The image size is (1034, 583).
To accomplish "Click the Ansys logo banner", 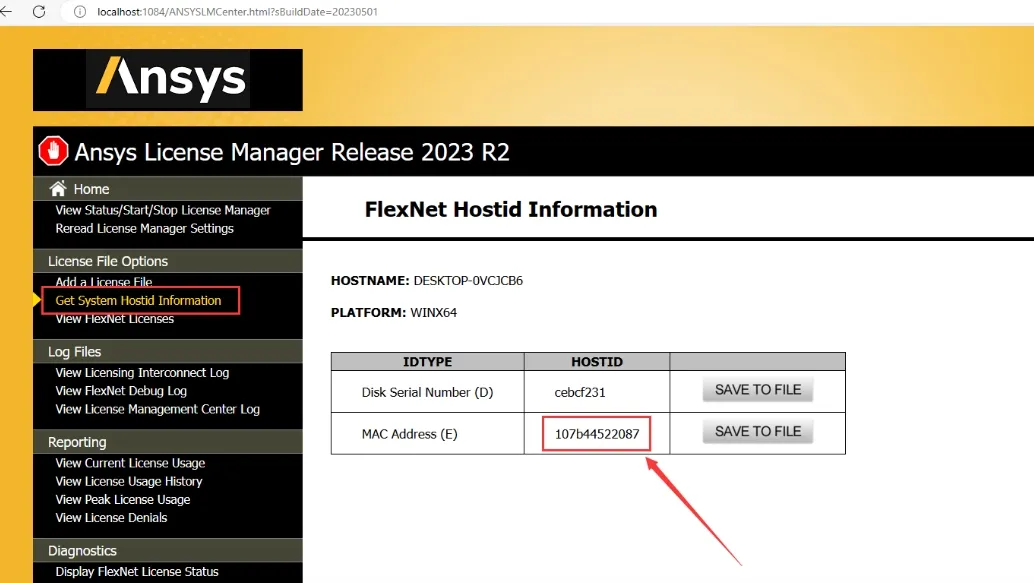I will pos(168,80).
